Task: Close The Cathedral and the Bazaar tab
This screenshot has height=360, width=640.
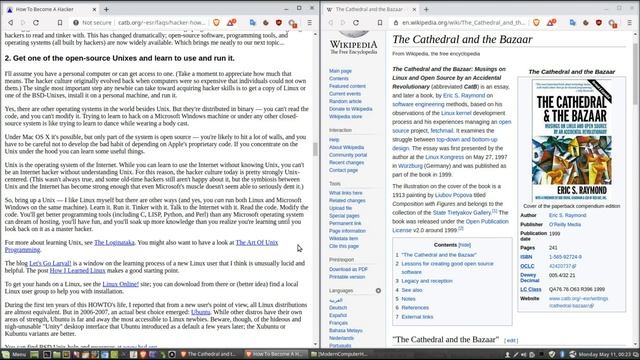Action: coord(414,9)
